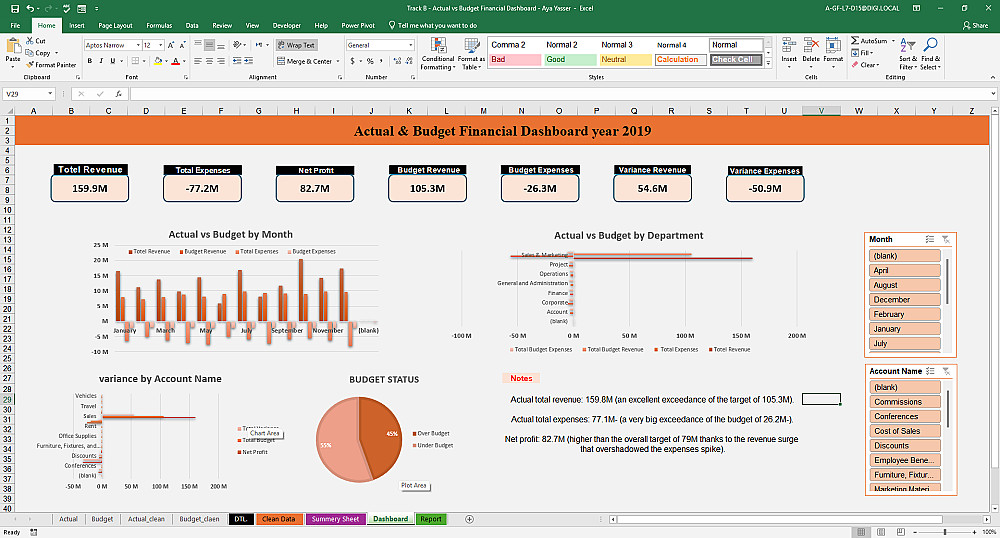
Task: Toggle Wrap Text on
Action: point(297,45)
